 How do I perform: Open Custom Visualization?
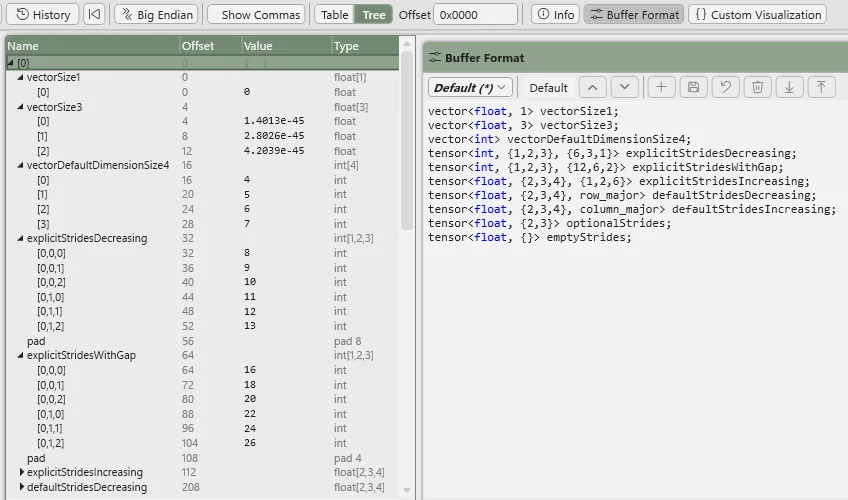click(757, 15)
